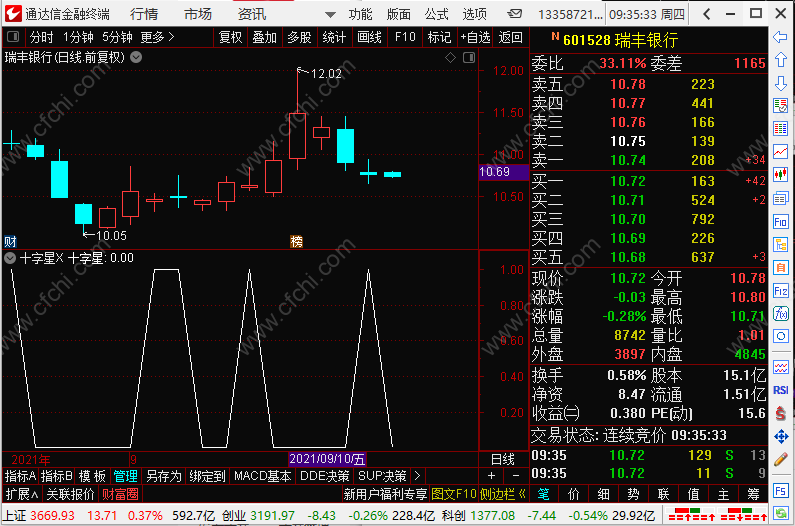Click the red 通达信 logo icon
Viewport: 795px width, 526px height.
pyautogui.click(x=13, y=14)
